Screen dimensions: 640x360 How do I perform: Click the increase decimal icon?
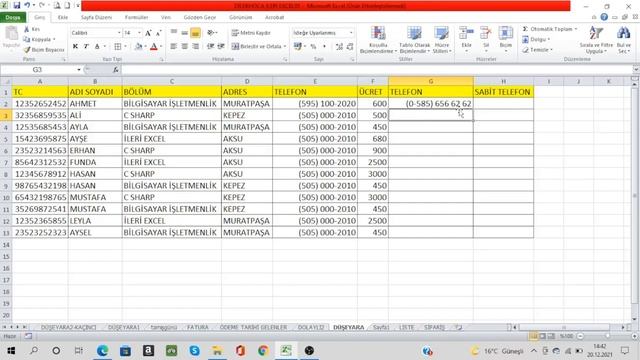339,47
